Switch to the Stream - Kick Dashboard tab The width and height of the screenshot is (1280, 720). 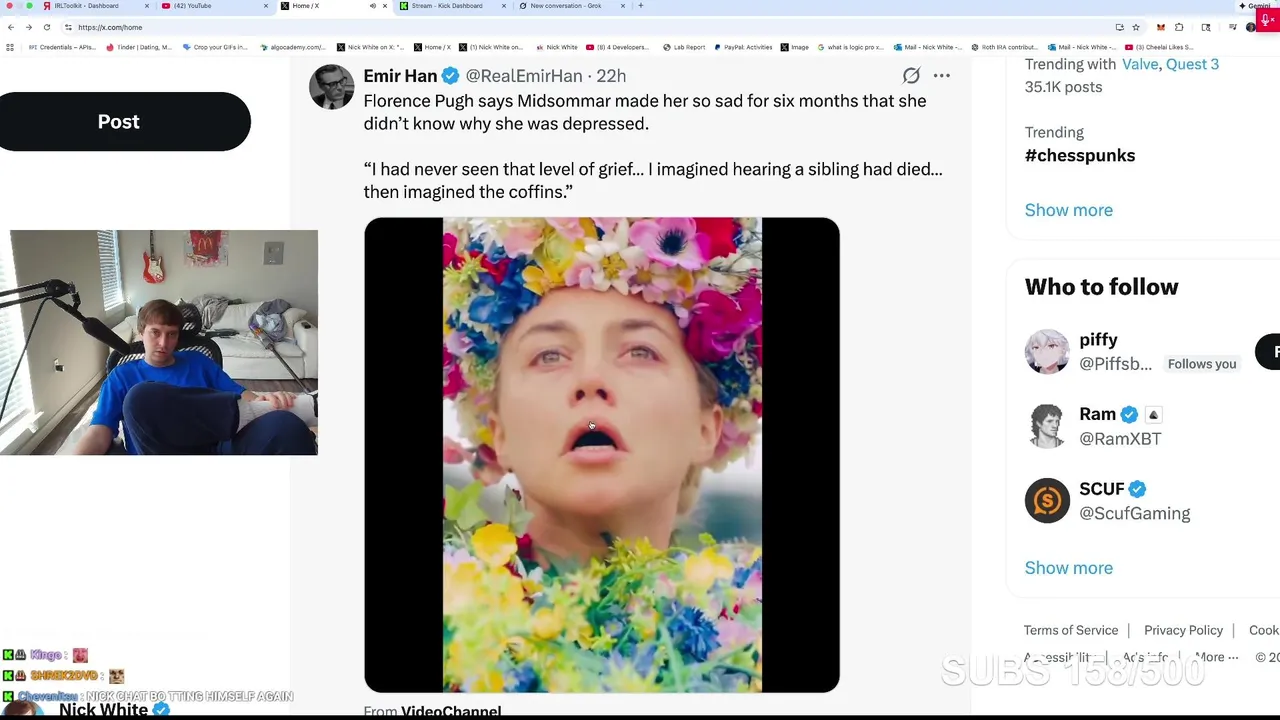pos(447,6)
